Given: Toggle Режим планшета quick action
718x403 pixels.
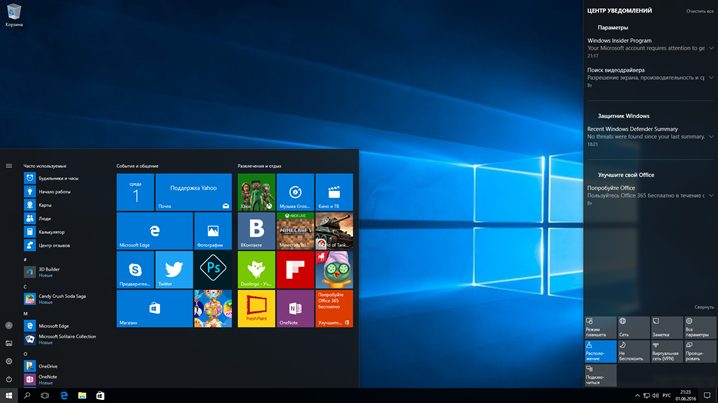Looking at the screenshot, I should click(x=600, y=327).
